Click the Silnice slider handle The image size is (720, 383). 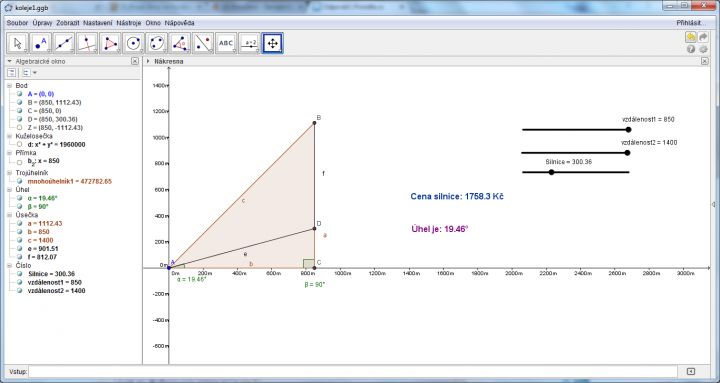[x=551, y=172]
